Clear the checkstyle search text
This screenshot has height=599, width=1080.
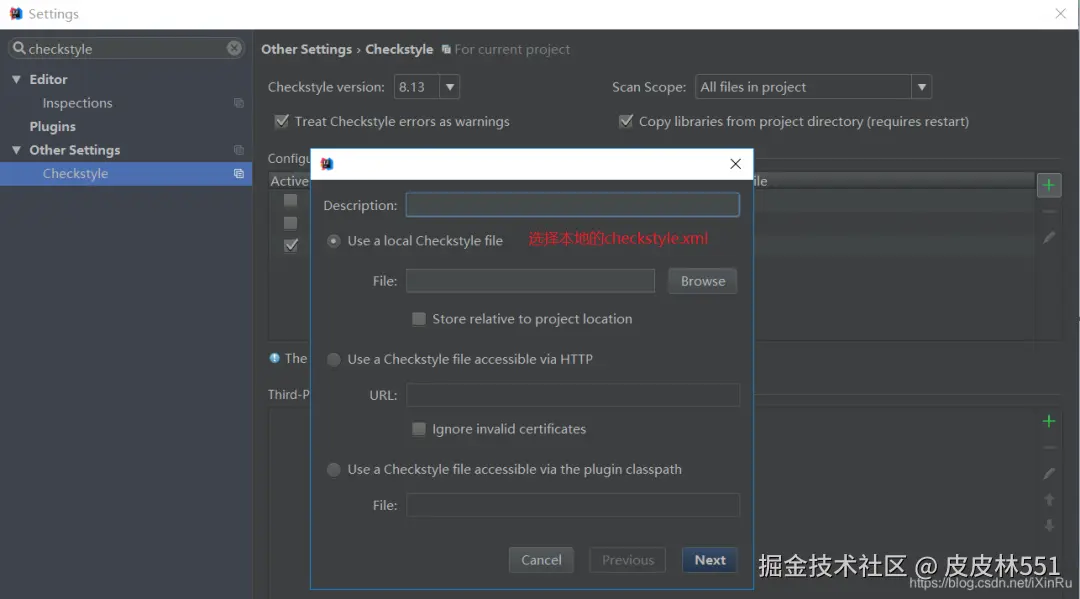pyautogui.click(x=234, y=48)
